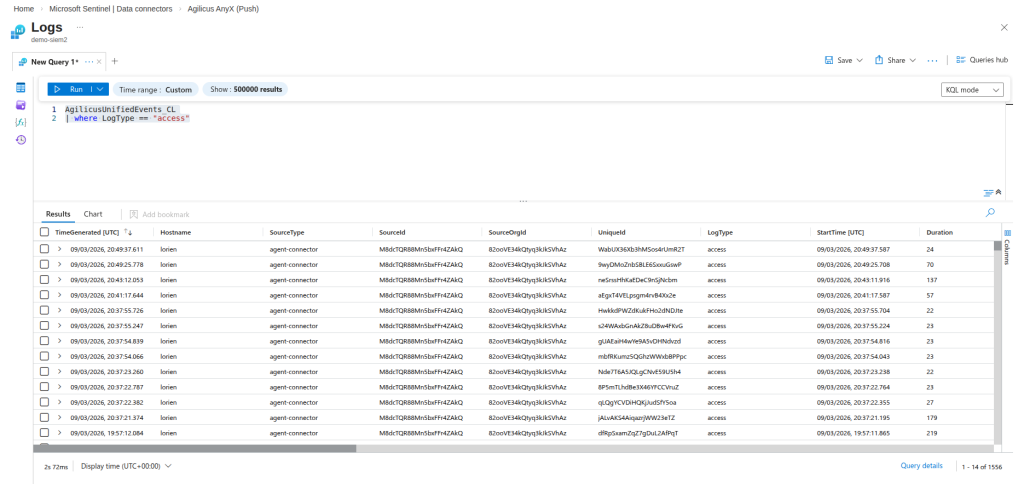Check the row at 20:37:55.247

click(x=44, y=325)
